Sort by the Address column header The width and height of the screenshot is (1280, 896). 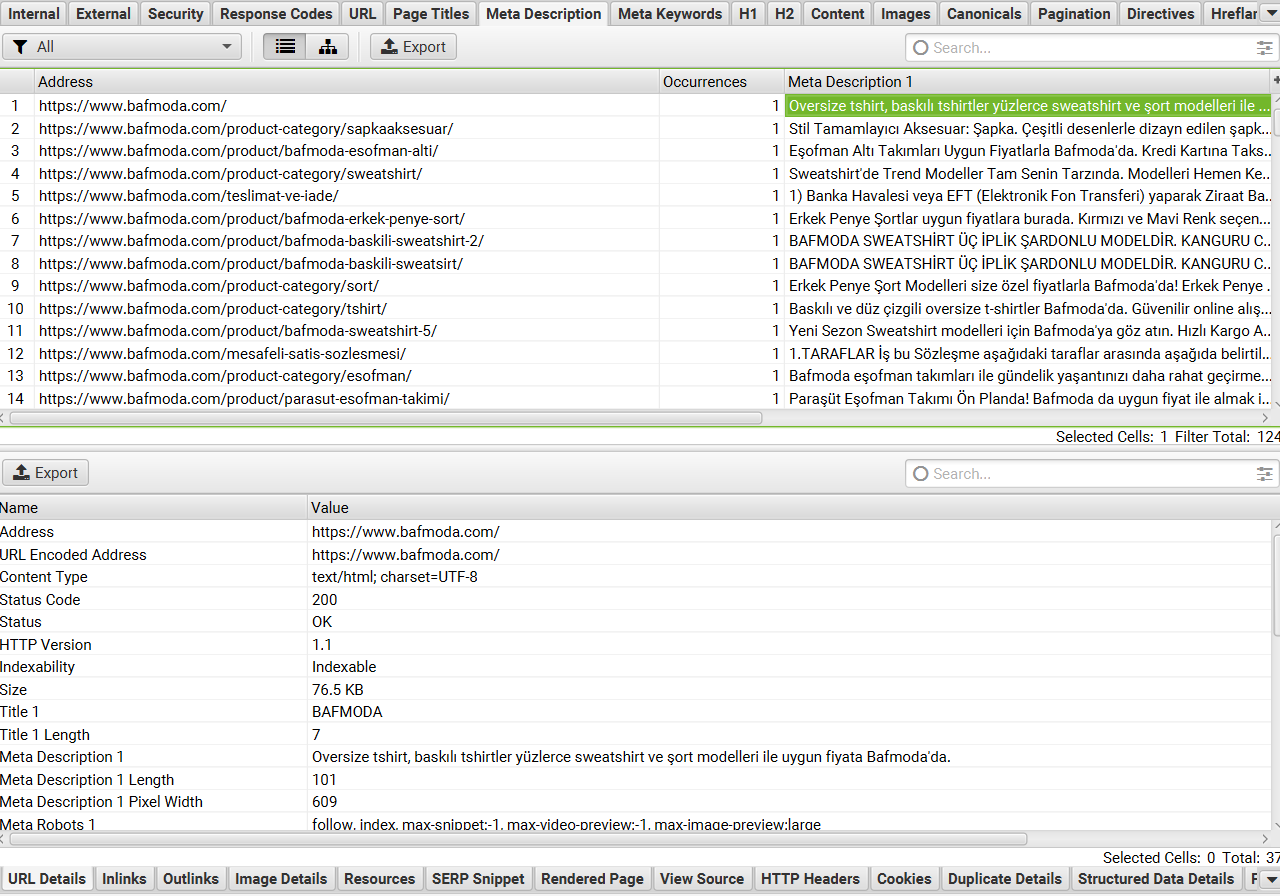tap(346, 82)
